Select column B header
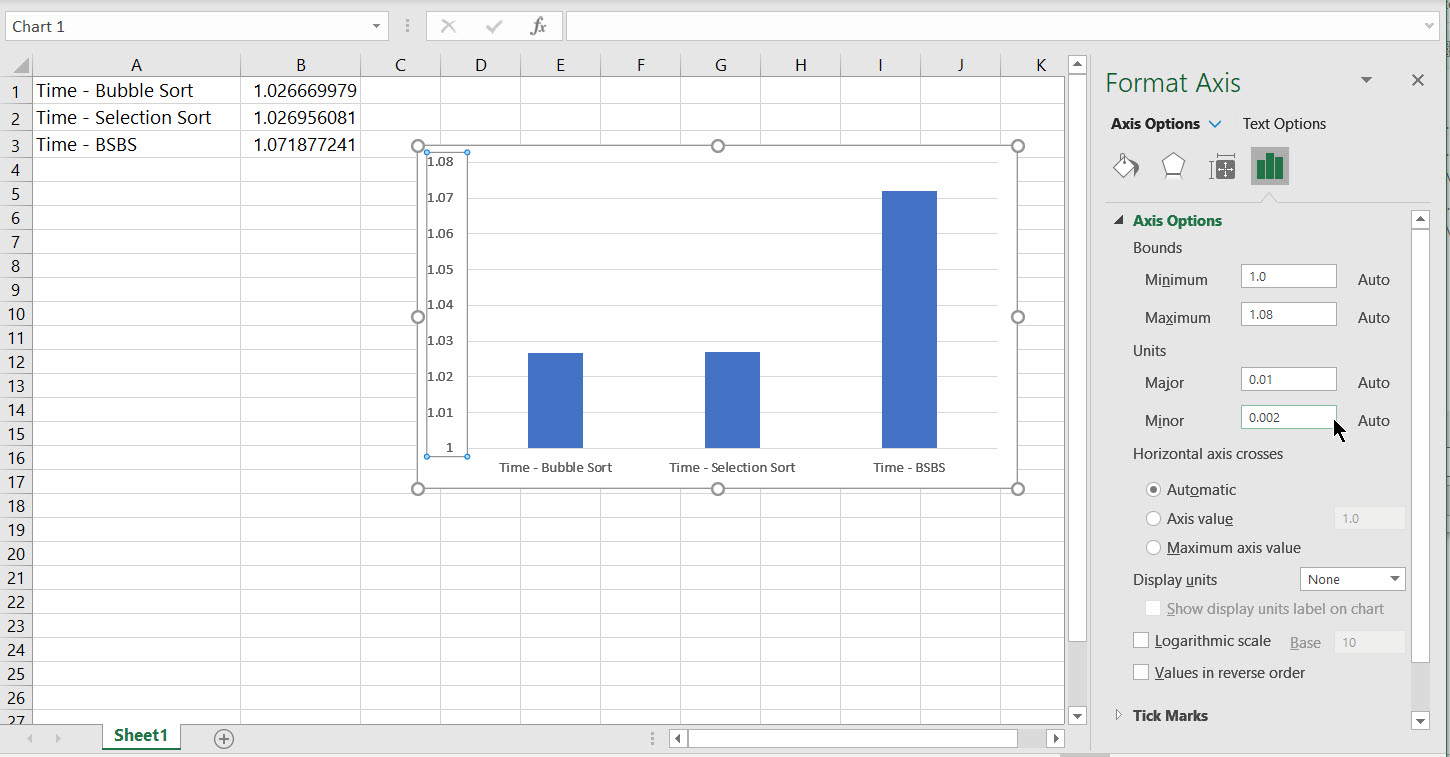1450x757 pixels. pyautogui.click(x=300, y=65)
